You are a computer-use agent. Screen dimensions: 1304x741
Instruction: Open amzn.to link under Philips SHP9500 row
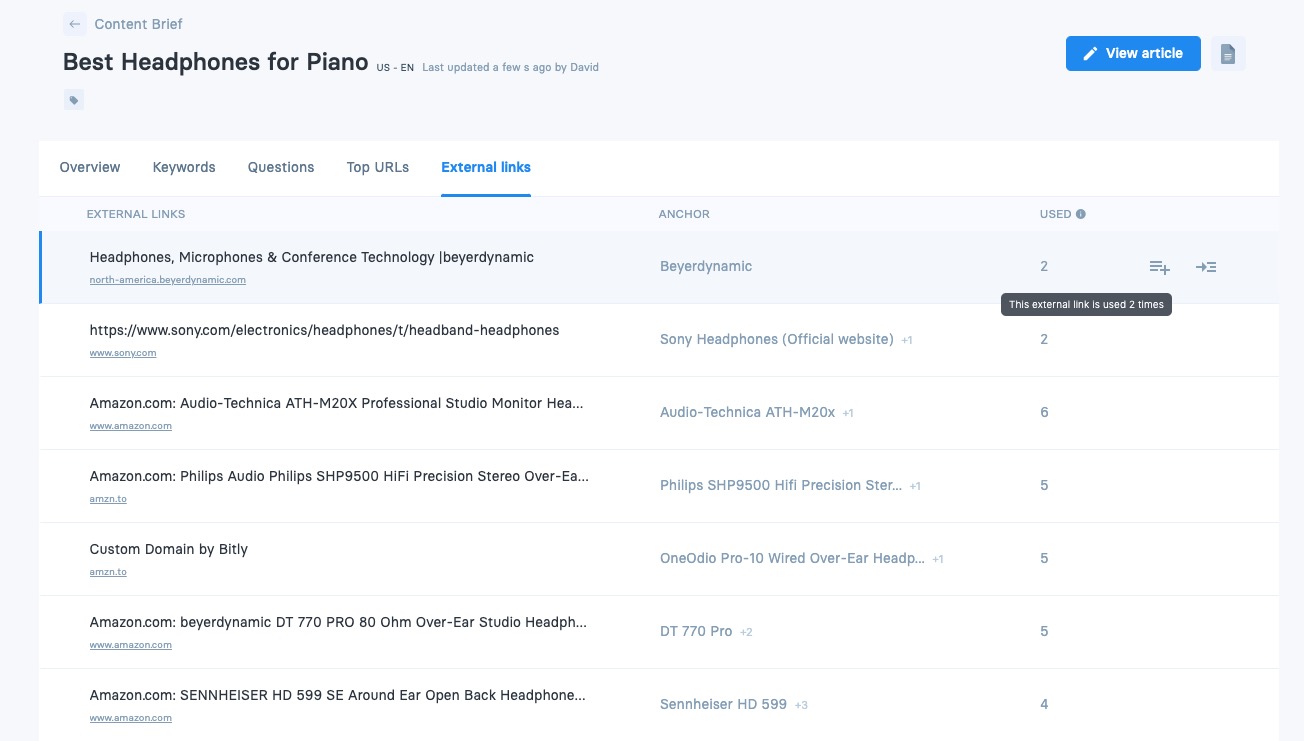point(108,499)
